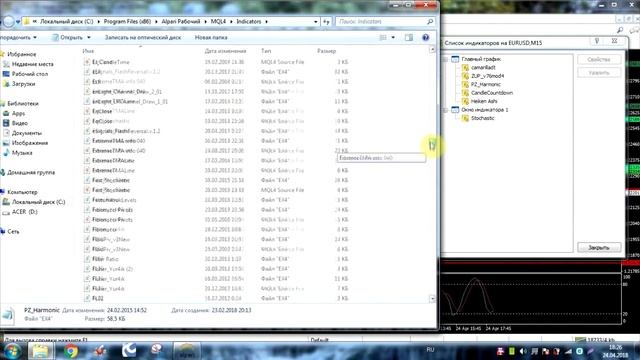Select Локальный диск (C:) in the breadcrumb
Image resolution: width=640 pixels, height=360 pixels.
(67, 22)
